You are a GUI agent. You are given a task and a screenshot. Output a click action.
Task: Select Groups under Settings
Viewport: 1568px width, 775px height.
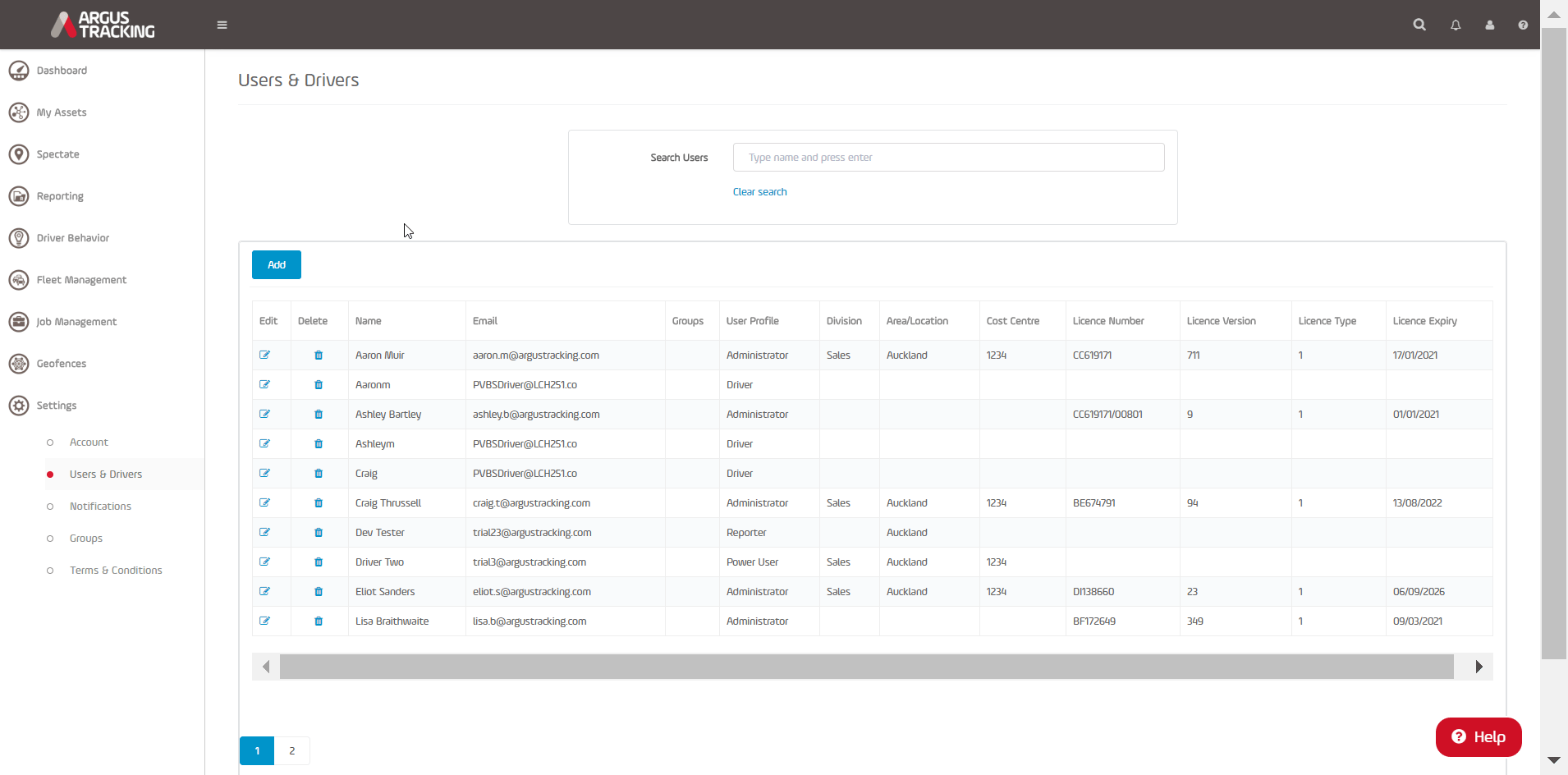(86, 539)
